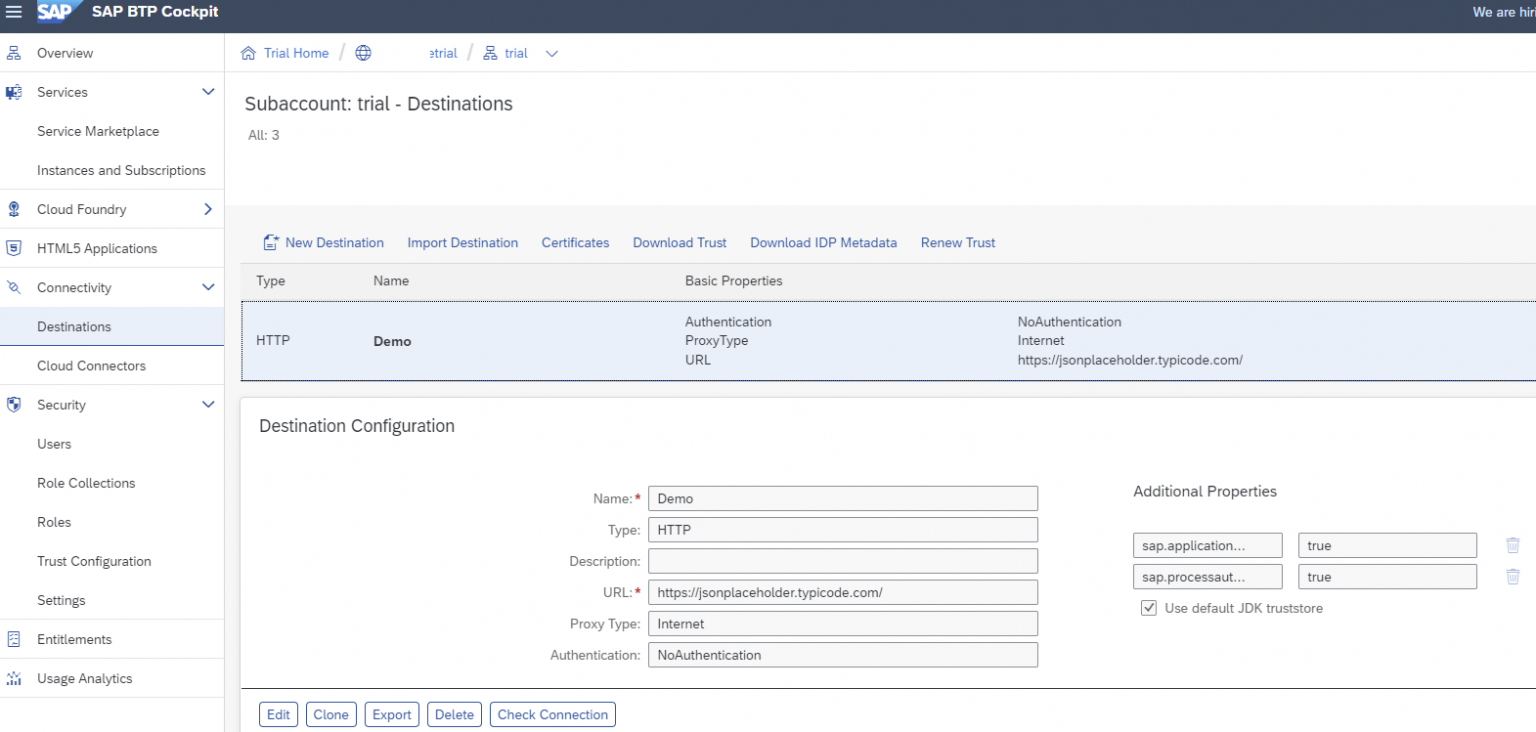Click the HTML5 Applications shield icon
The image size is (1536, 732).
12,248
